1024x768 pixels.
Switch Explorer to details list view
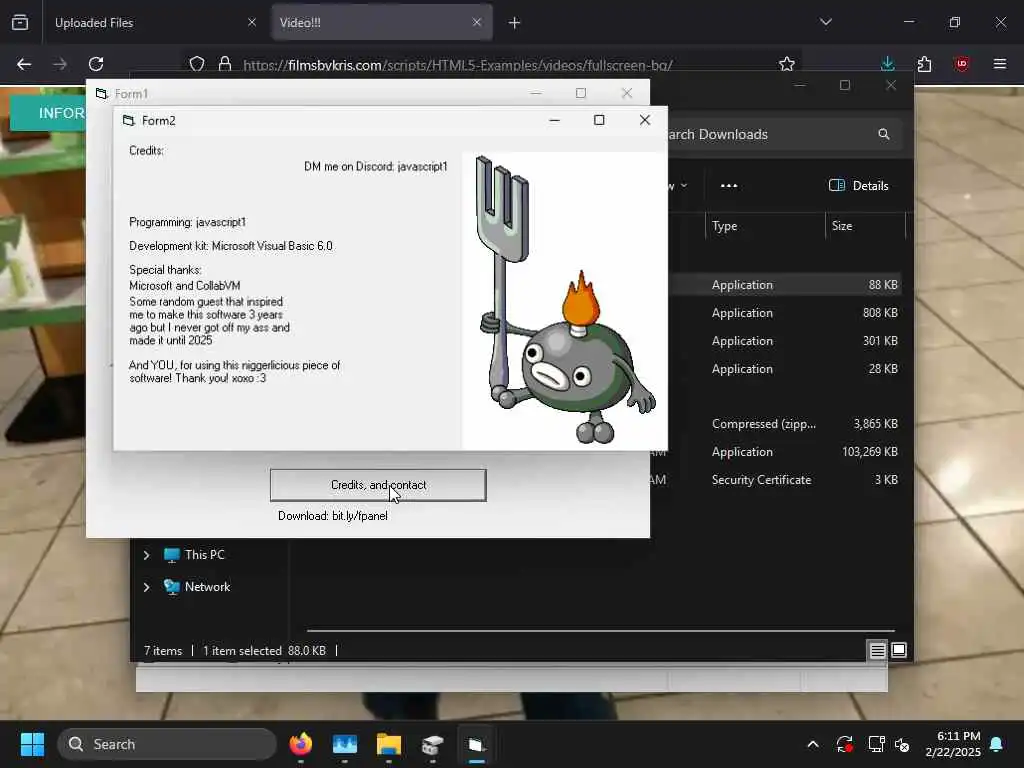(877, 650)
